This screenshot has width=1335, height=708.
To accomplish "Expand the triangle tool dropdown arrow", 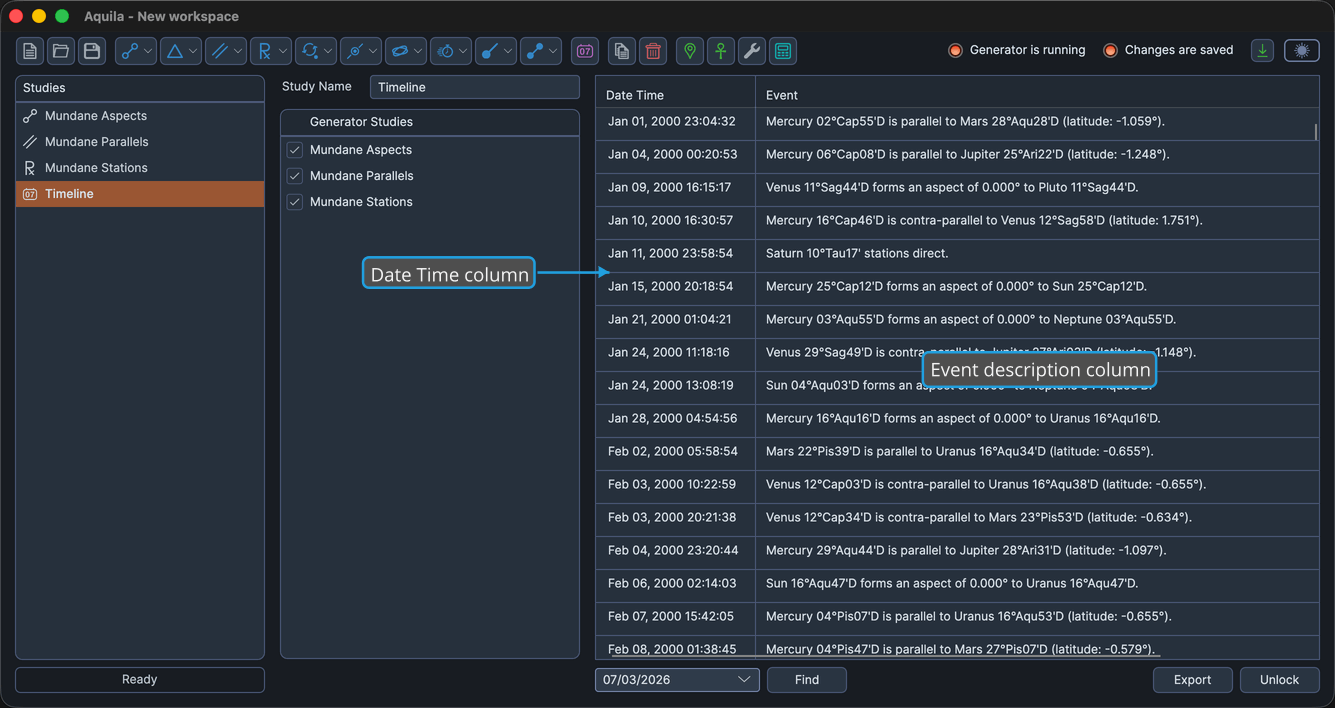I will [x=193, y=51].
